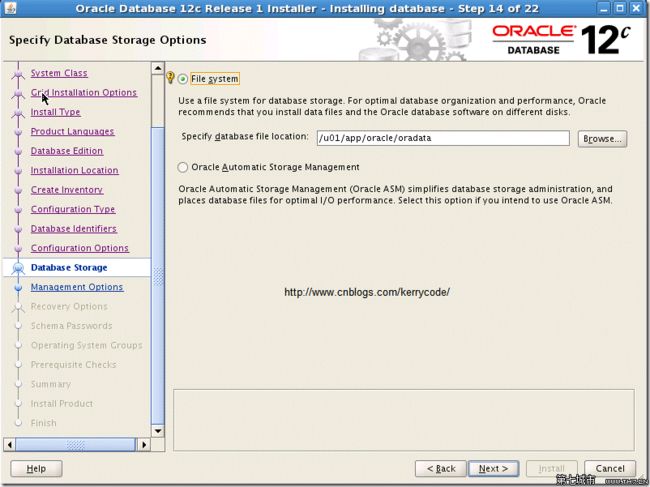Screen dimensions: 650x487
Task: Proceed with the Next > button
Action: (x=493, y=468)
